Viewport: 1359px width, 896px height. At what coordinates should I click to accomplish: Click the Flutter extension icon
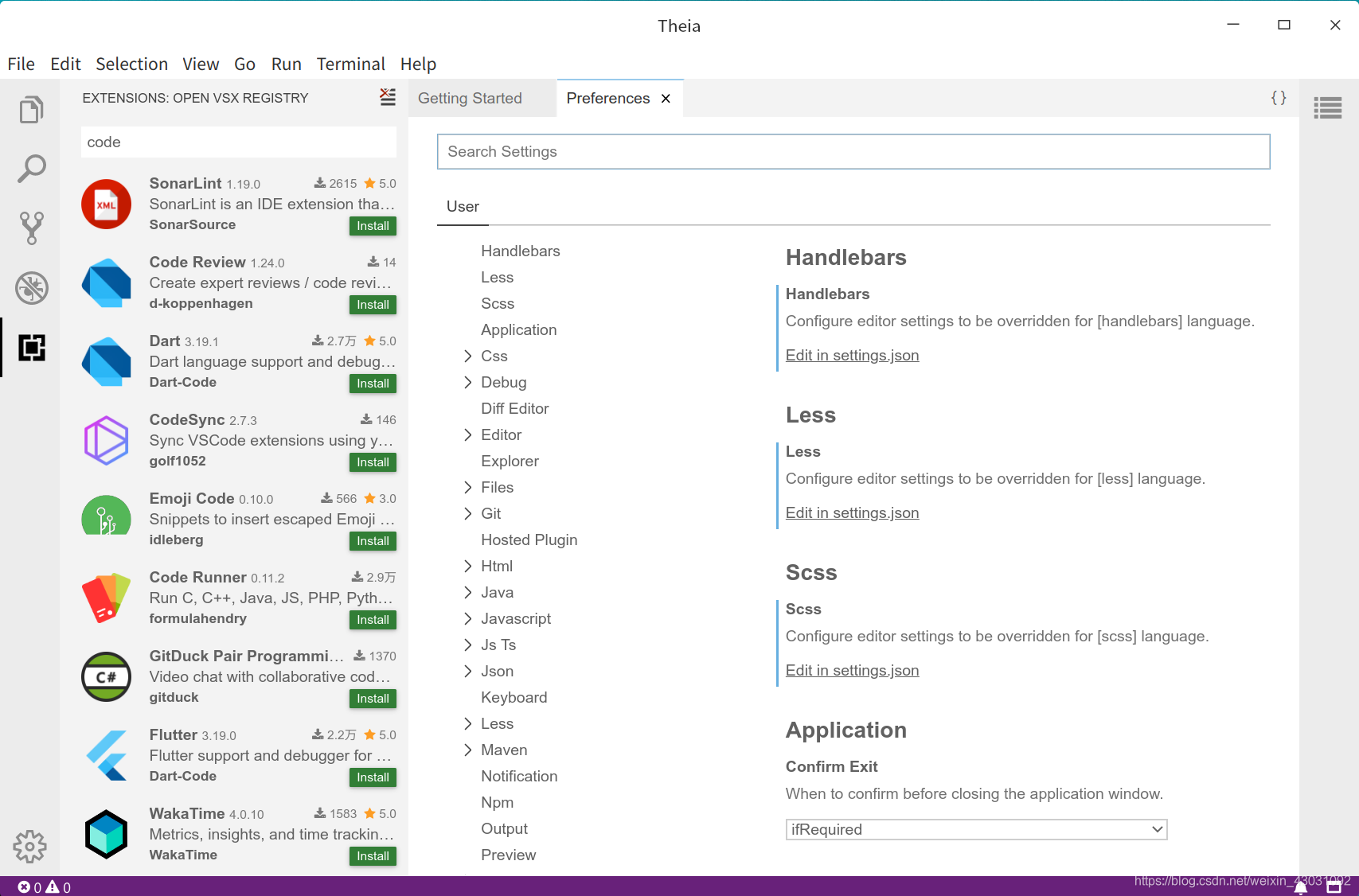pos(106,755)
